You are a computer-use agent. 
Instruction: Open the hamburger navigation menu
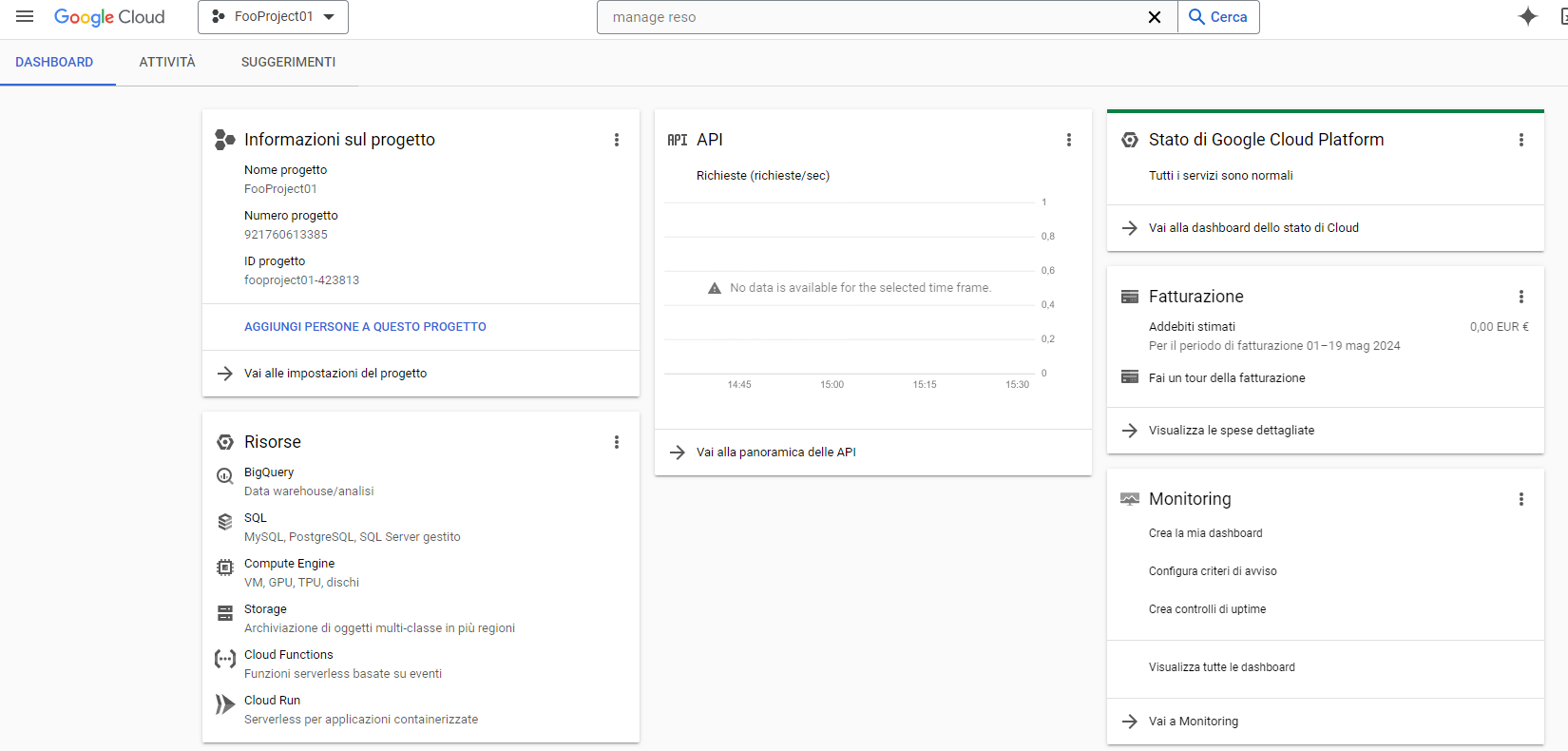[25, 16]
